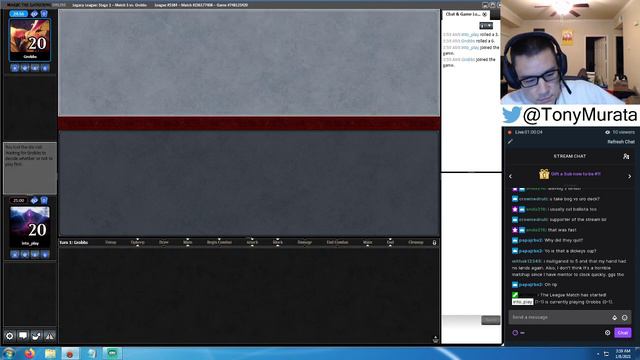Click the 25:00 clock above the lower avatar
The width and height of the screenshot is (640, 360).
coord(19,200)
